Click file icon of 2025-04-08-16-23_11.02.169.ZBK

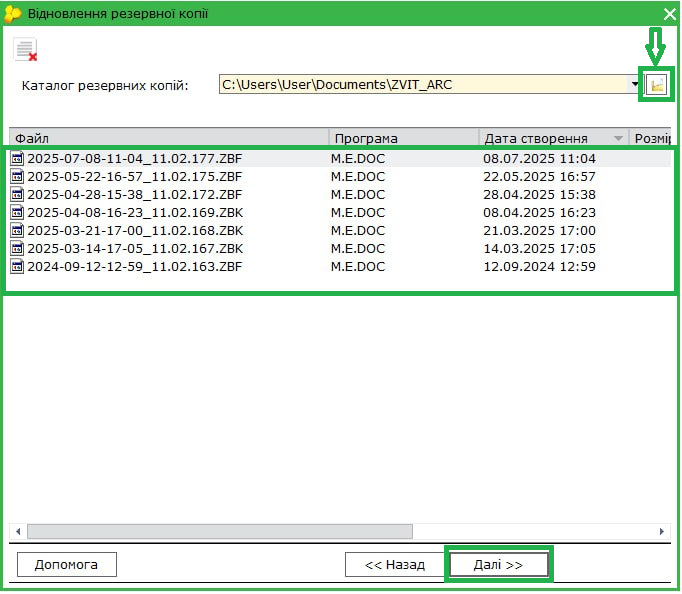(x=17, y=212)
